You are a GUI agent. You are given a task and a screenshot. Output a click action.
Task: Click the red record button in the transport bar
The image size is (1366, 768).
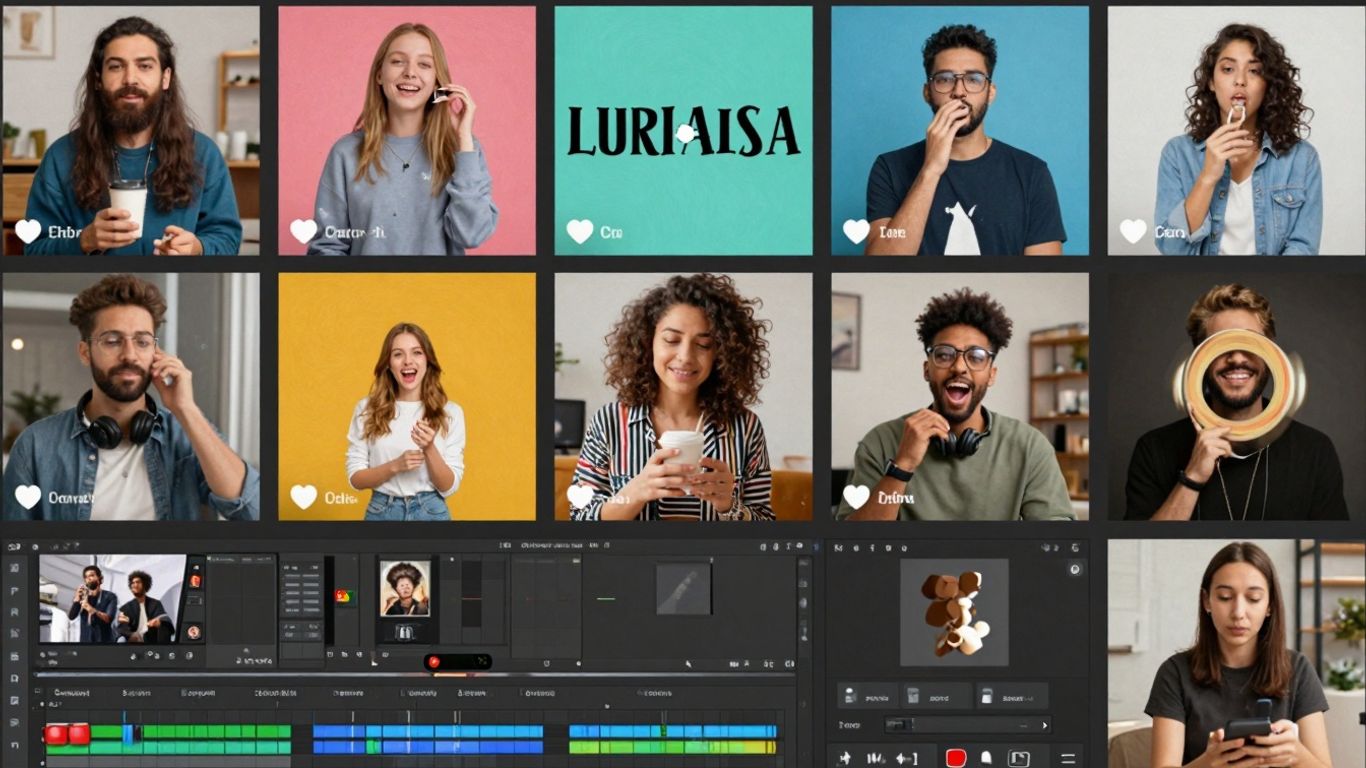pyautogui.click(x=955, y=758)
